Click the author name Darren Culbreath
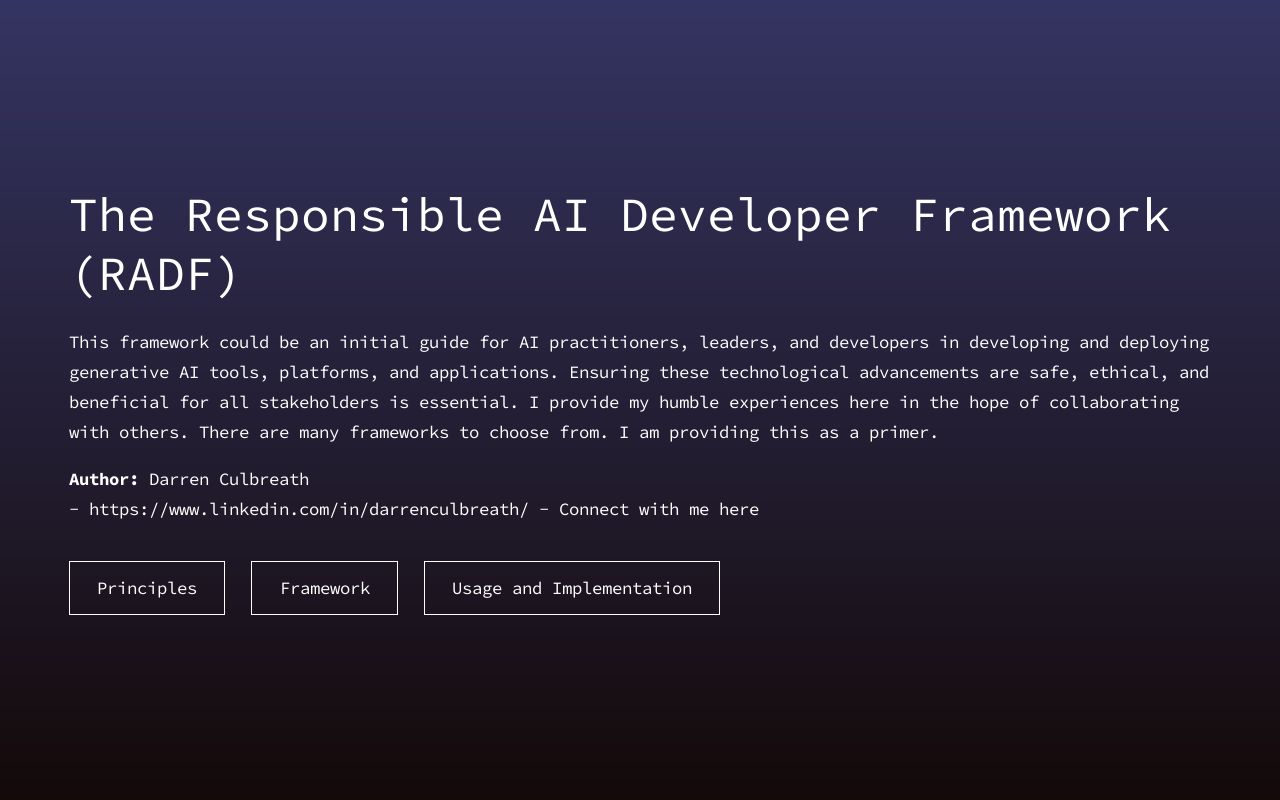1280x800 pixels. point(228,479)
